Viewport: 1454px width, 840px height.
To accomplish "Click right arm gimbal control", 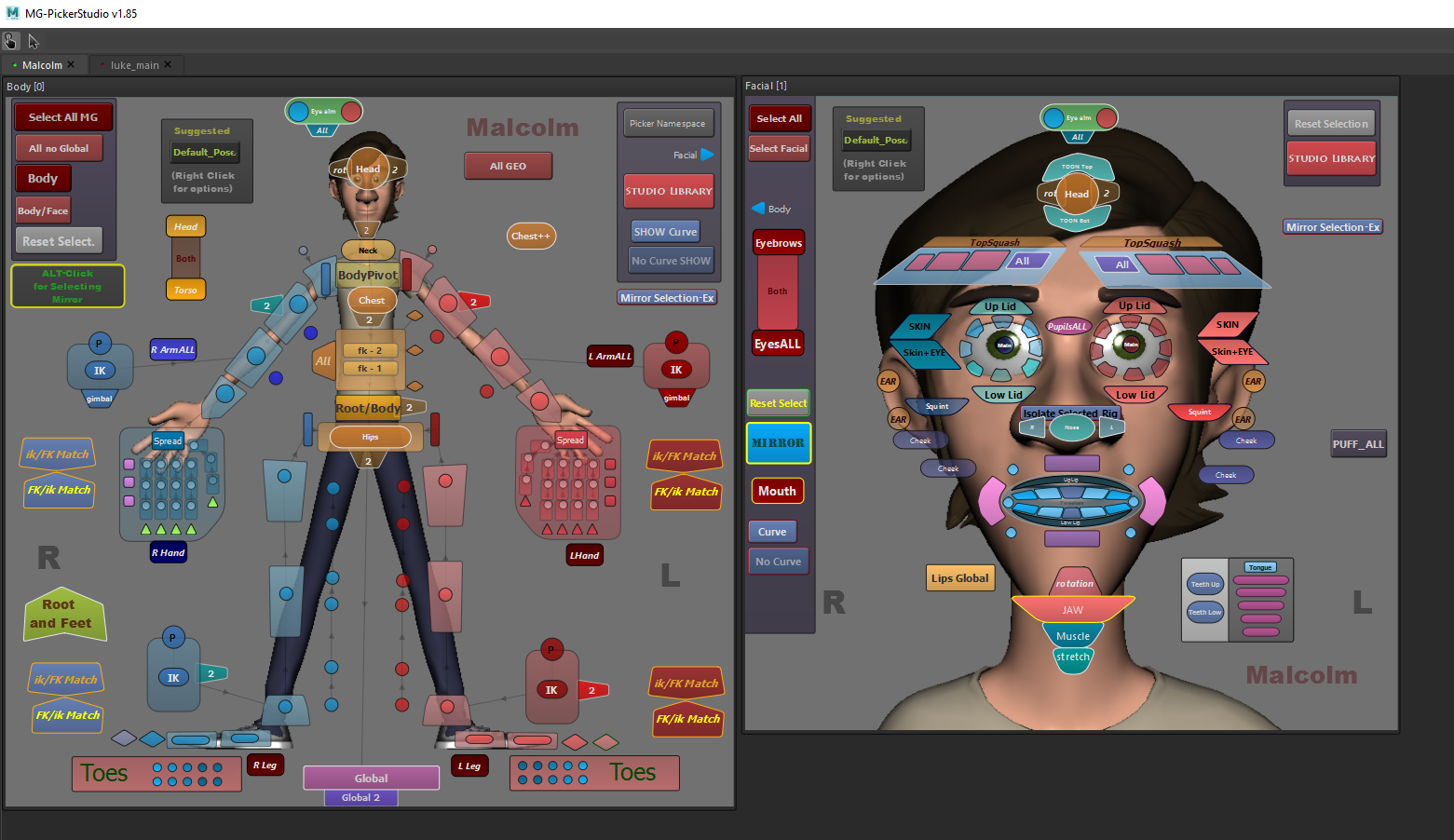I will (100, 399).
